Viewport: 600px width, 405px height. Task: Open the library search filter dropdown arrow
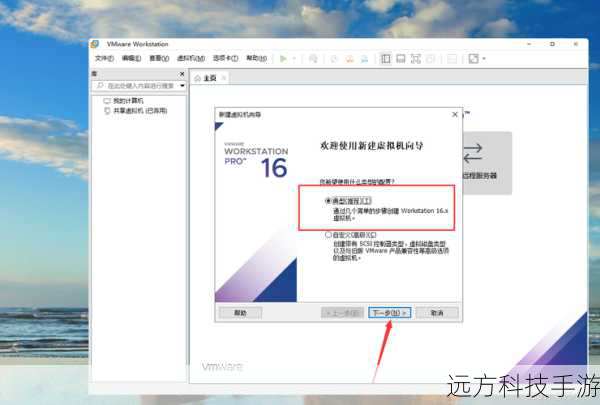click(x=183, y=86)
